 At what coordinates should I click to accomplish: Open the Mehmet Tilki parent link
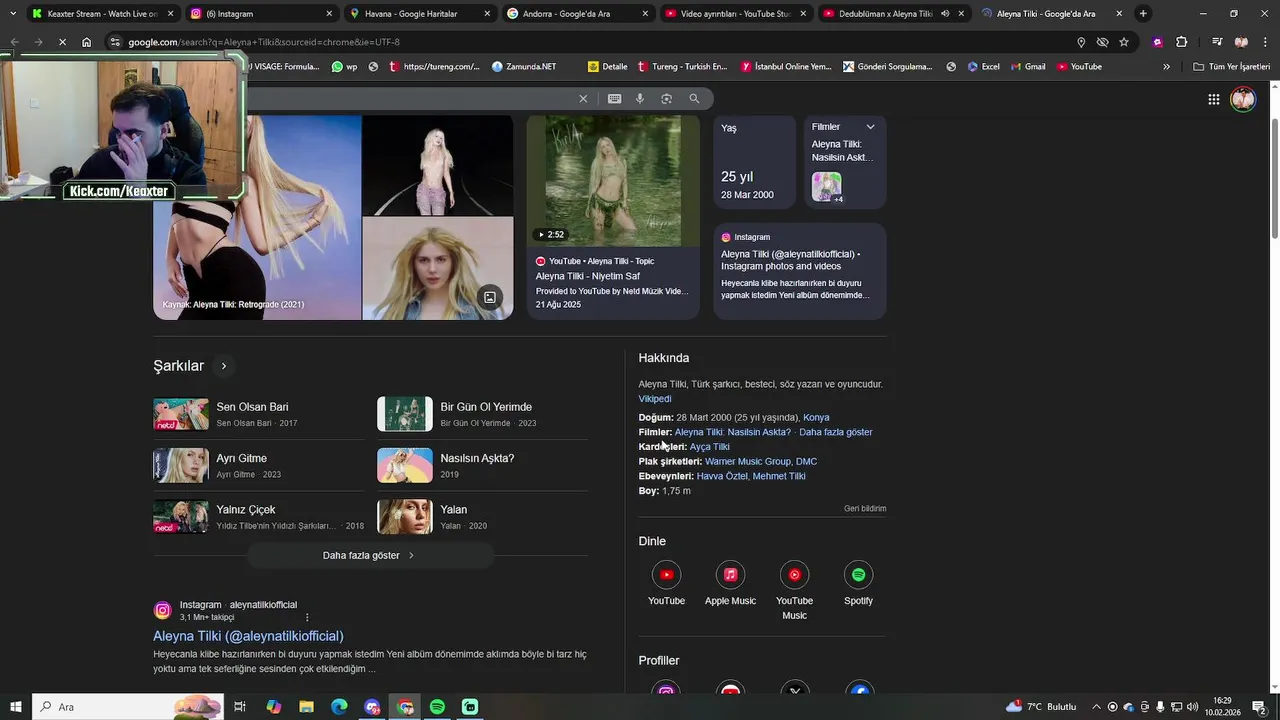pos(779,476)
